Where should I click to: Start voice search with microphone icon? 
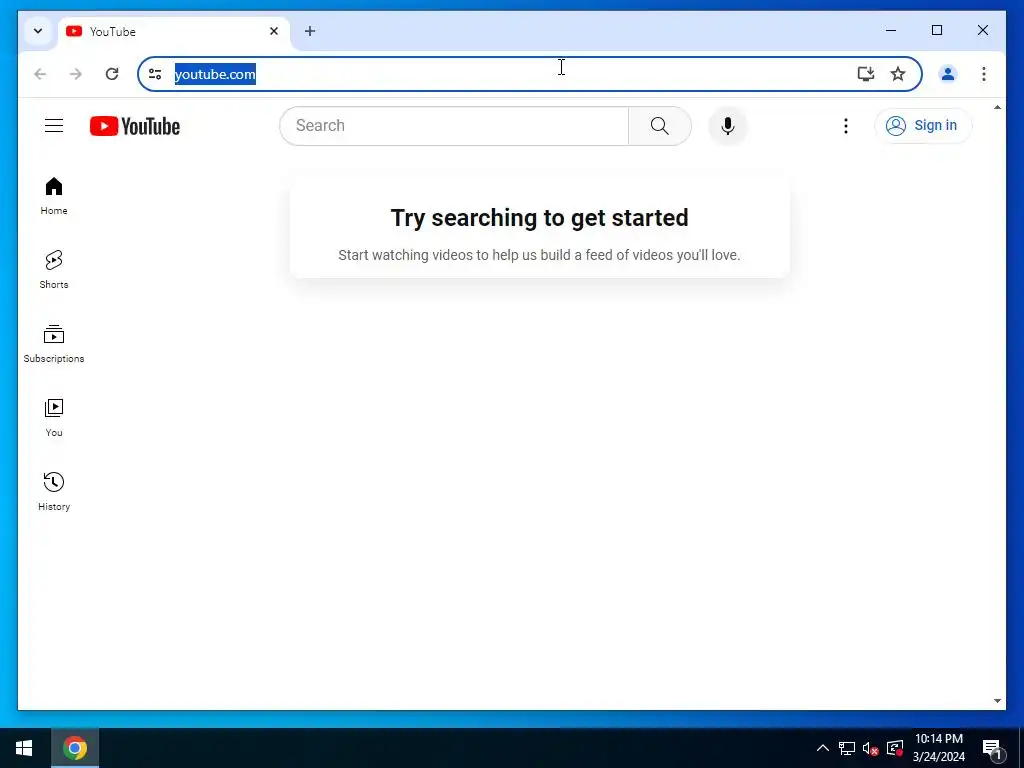pos(728,125)
